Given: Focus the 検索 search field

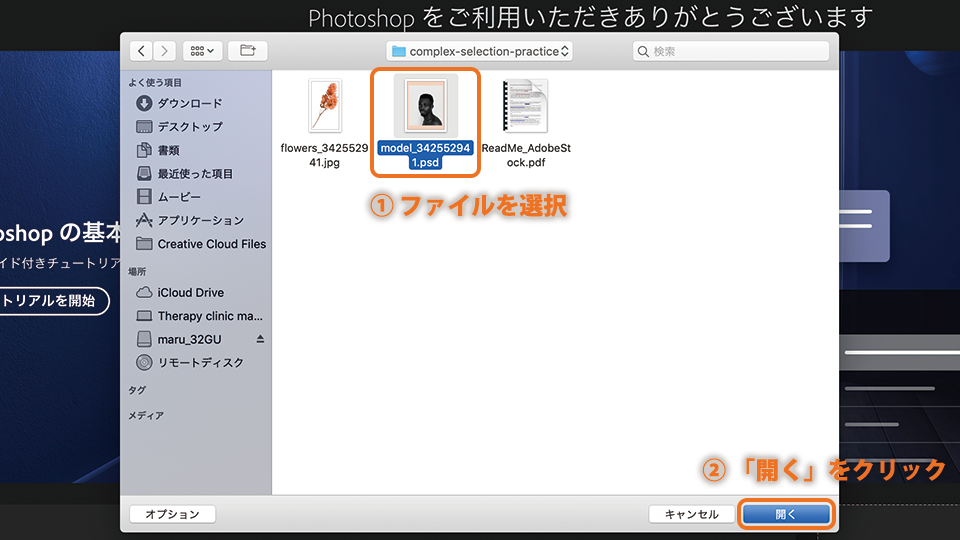Looking at the screenshot, I should (x=731, y=51).
